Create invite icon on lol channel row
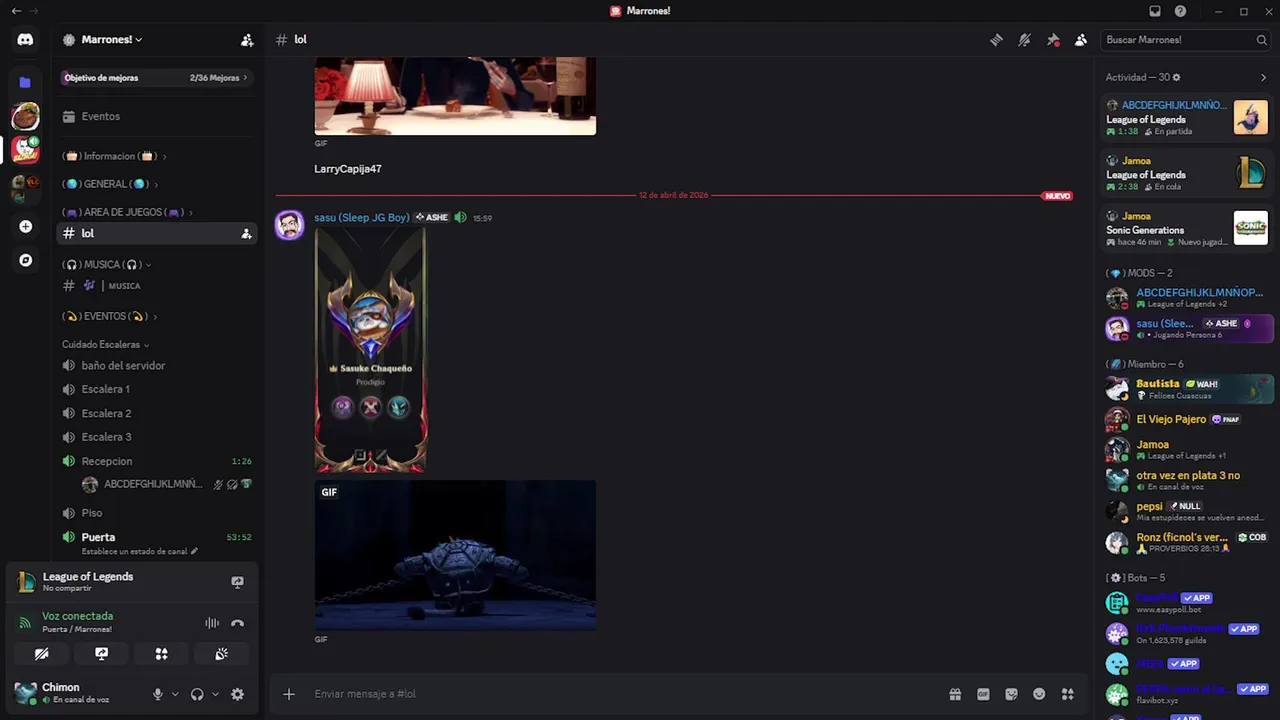This screenshot has width=1280, height=720. tap(246, 234)
